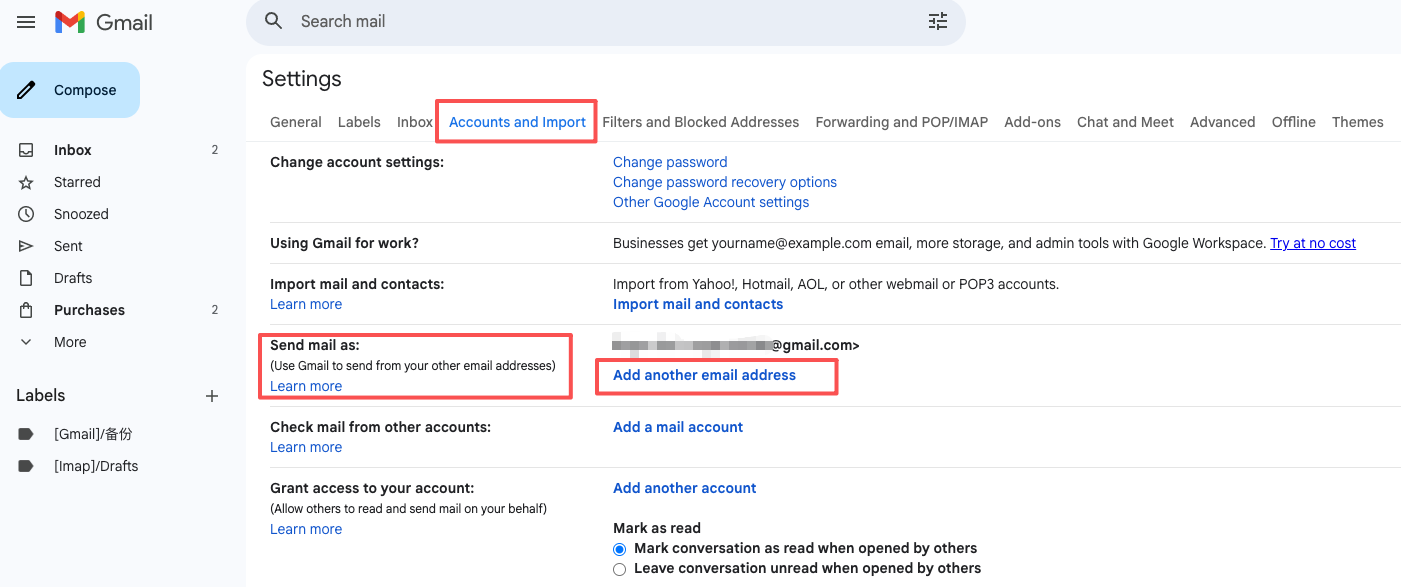The width and height of the screenshot is (1401, 587).
Task: Expand the More section in sidebar
Action: pyautogui.click(x=25, y=341)
